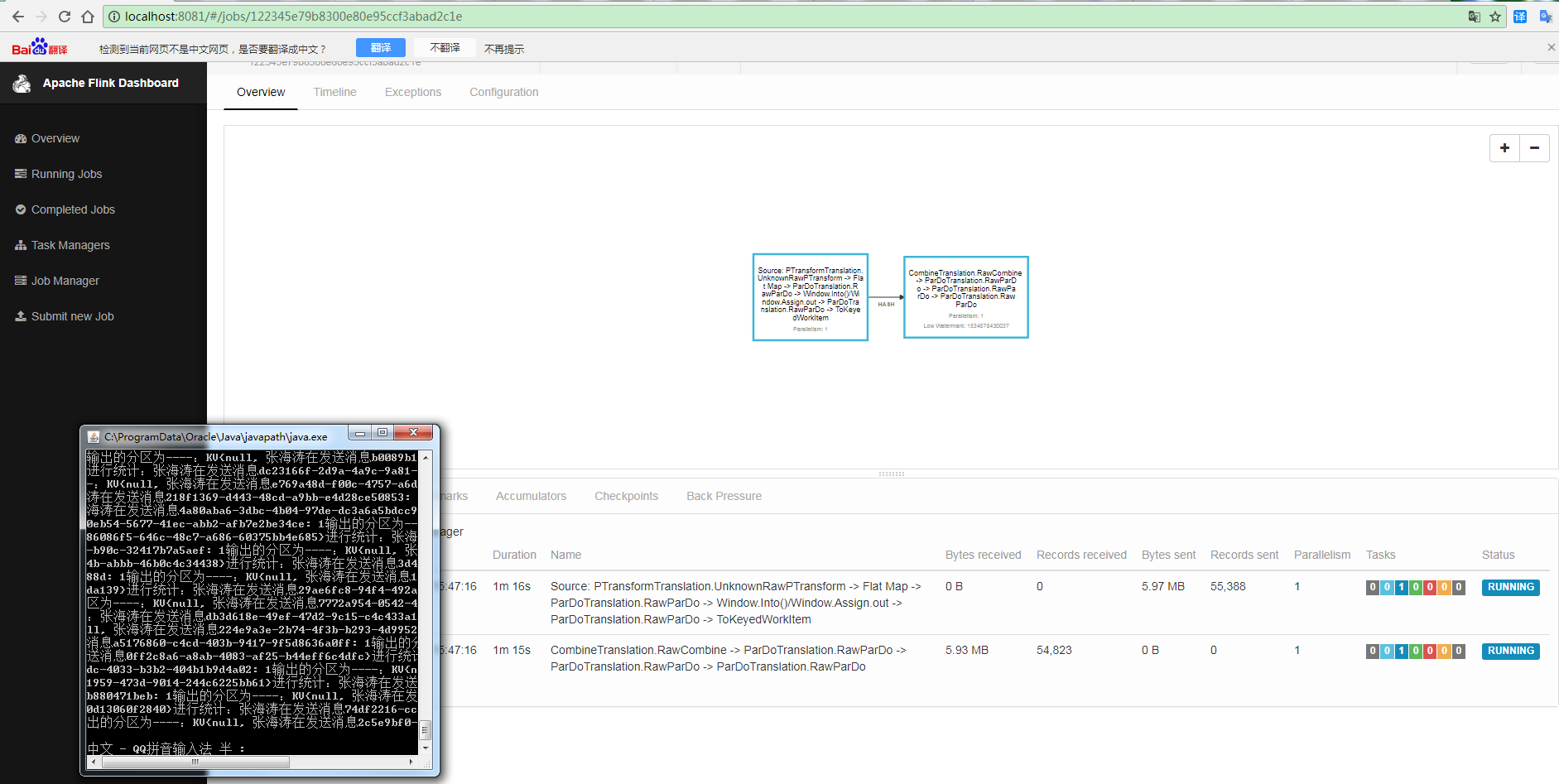This screenshot has height=784, width=1559.
Task: Click the Bytes sent column header
Action: pos(1168,555)
